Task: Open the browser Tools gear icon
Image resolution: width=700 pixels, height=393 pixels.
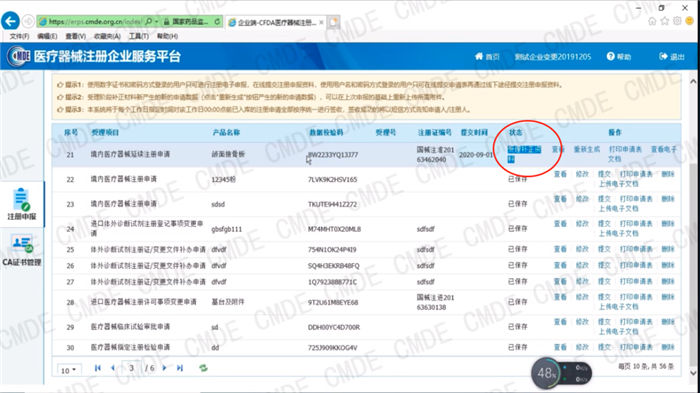Action: coord(677,21)
